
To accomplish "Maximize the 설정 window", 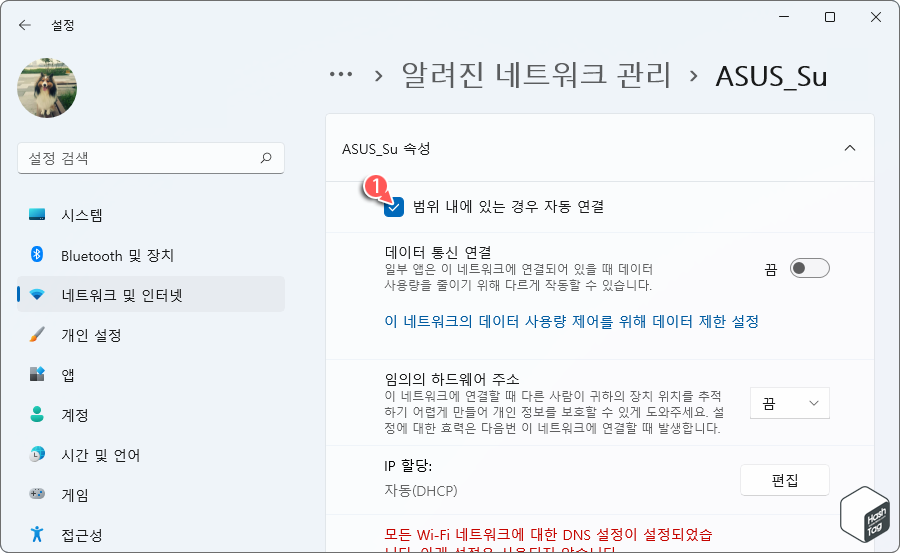I will 829,17.
